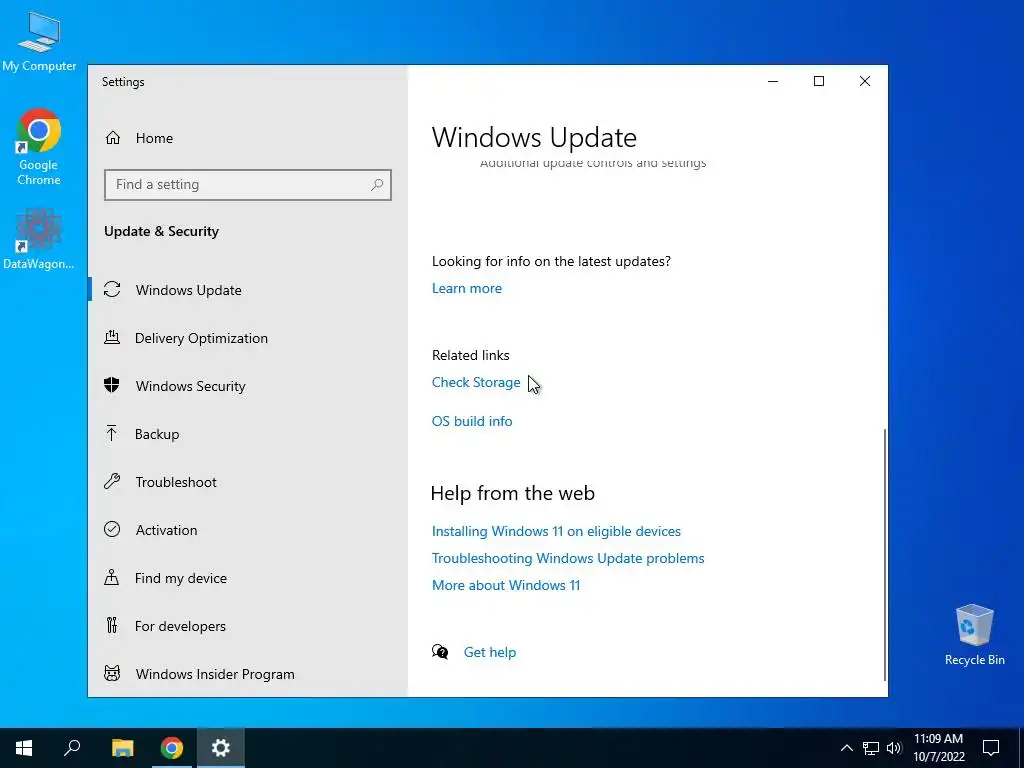Image resolution: width=1024 pixels, height=768 pixels.
Task: Select the Find my device person icon
Action: point(112,577)
